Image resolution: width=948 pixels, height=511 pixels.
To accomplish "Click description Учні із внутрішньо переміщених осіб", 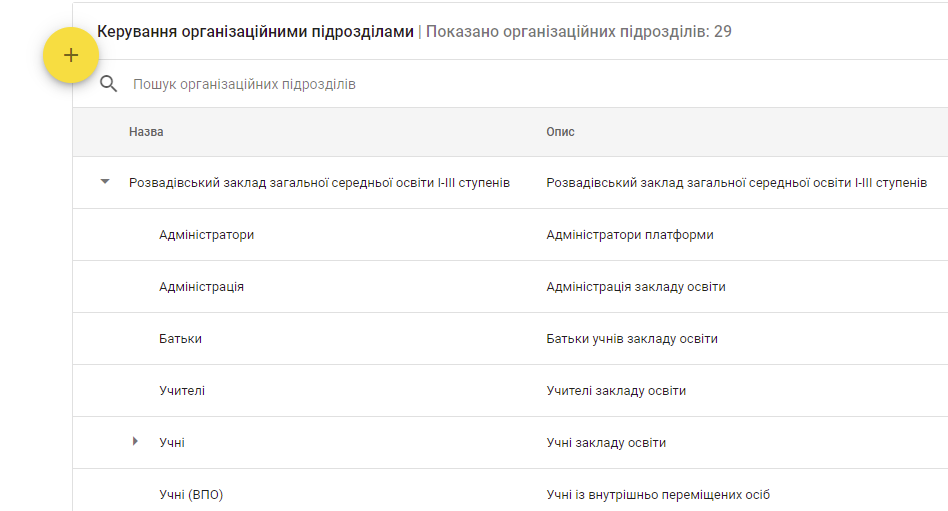I will pos(658,495).
